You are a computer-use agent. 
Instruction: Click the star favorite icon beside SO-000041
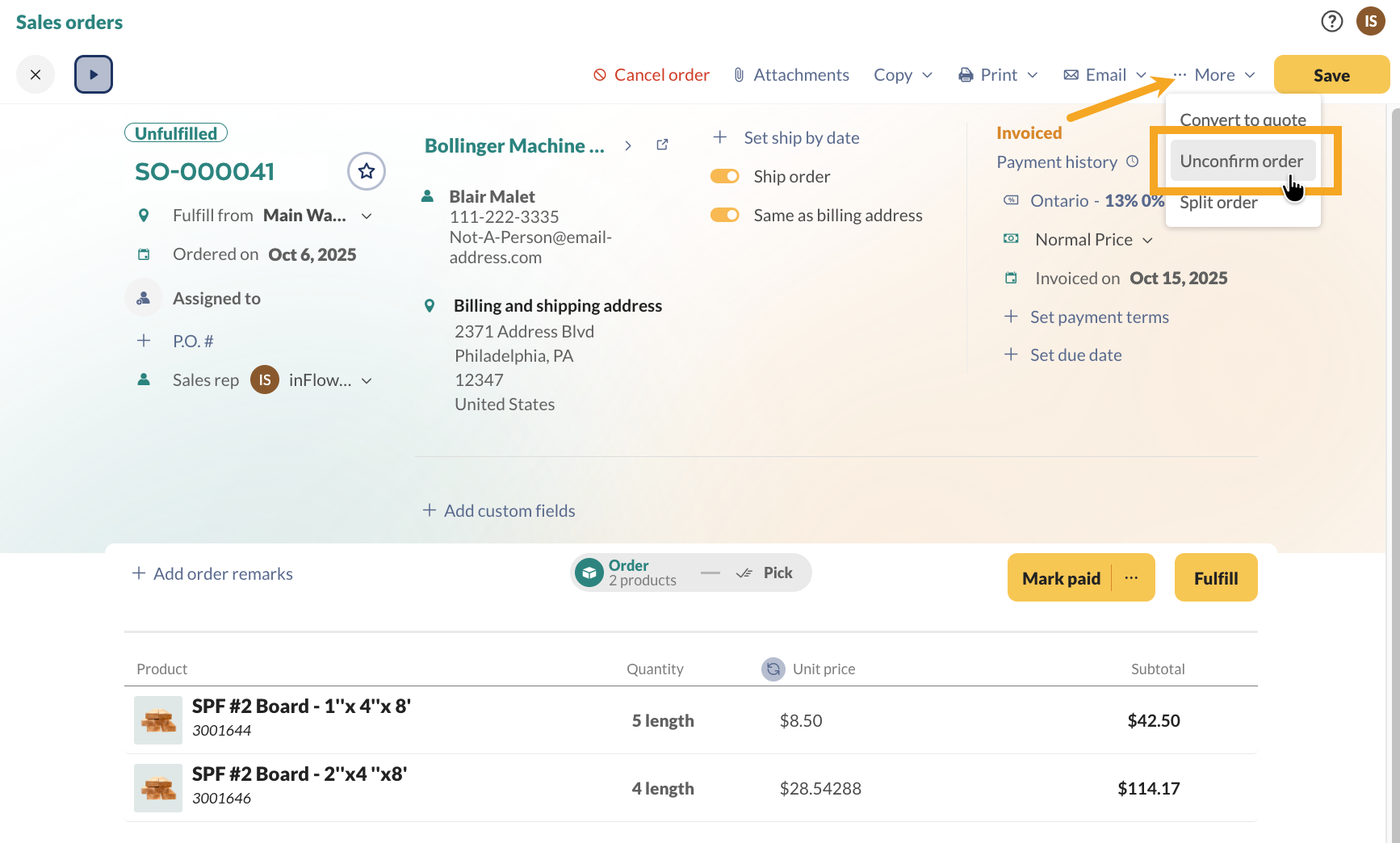click(x=367, y=171)
